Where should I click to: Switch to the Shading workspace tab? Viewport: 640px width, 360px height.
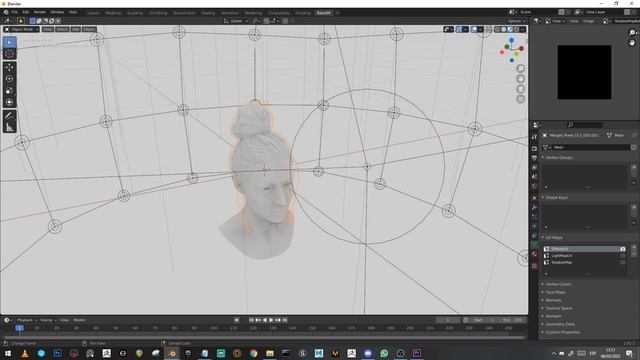click(208, 13)
